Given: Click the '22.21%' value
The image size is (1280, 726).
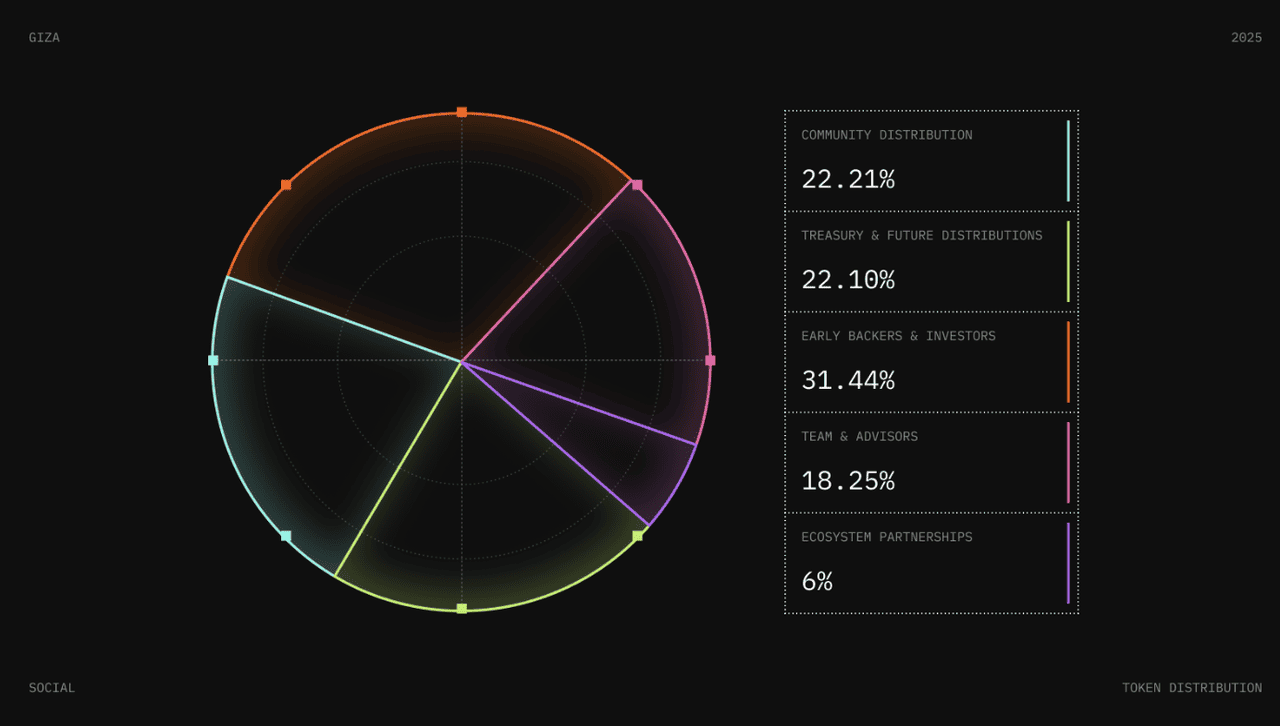Looking at the screenshot, I should pyautogui.click(x=848, y=180).
